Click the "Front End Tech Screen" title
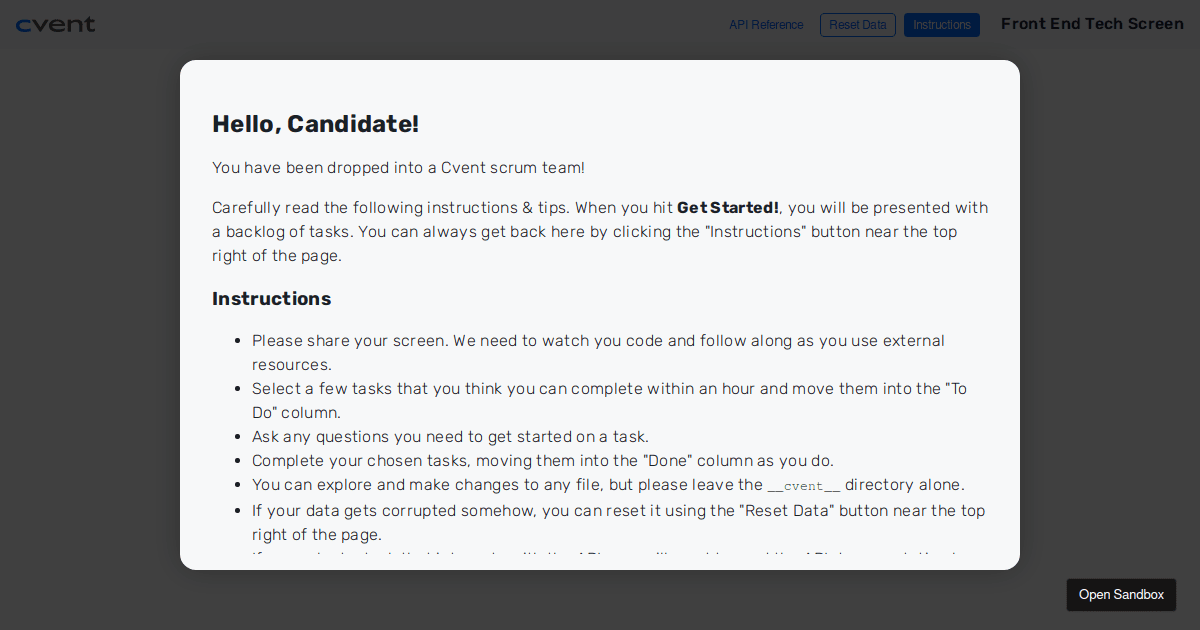Screen dimensions: 1200x630 pos(1092,23)
